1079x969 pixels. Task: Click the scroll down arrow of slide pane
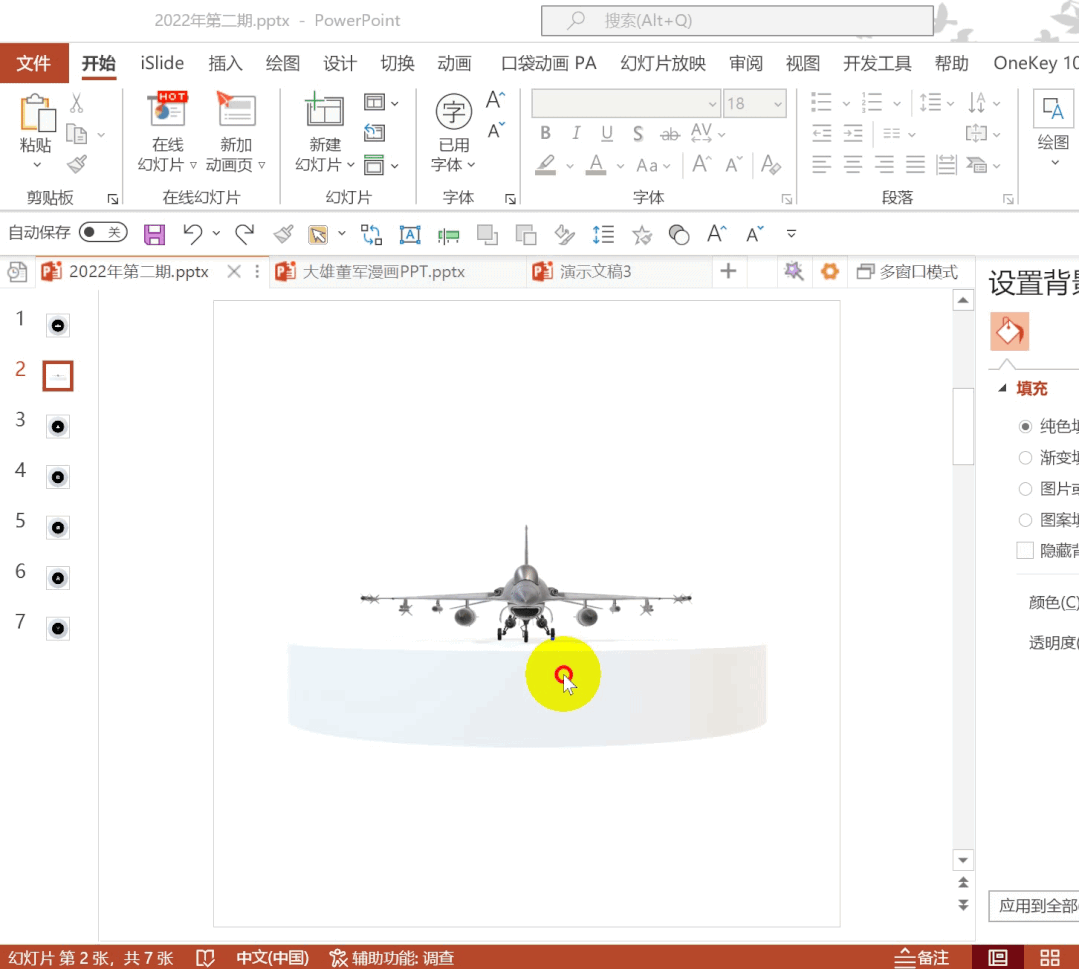pyautogui.click(x=963, y=860)
